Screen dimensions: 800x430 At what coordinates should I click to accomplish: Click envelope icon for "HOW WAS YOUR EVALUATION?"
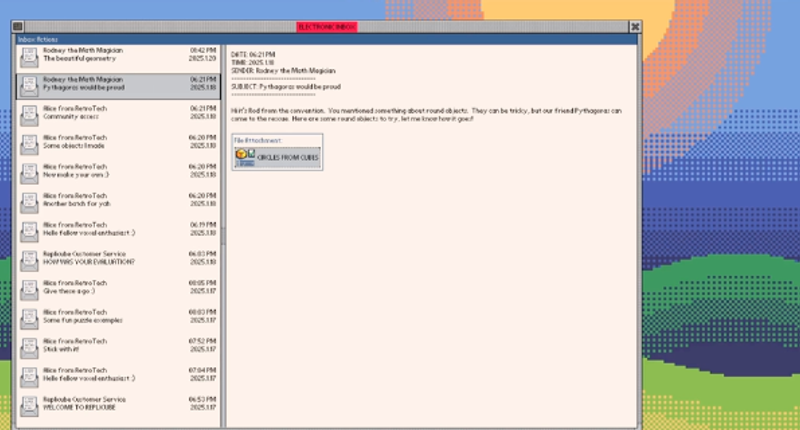pos(29,261)
